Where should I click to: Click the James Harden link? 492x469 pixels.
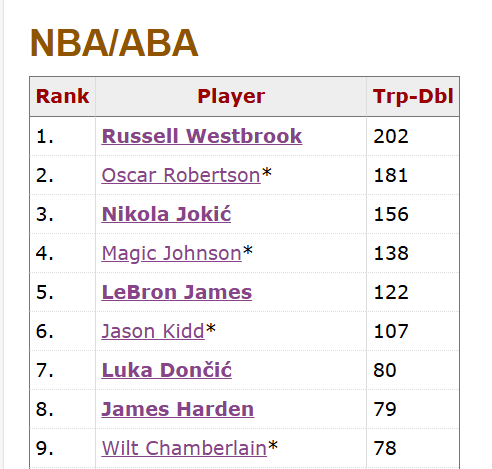pyautogui.click(x=178, y=409)
